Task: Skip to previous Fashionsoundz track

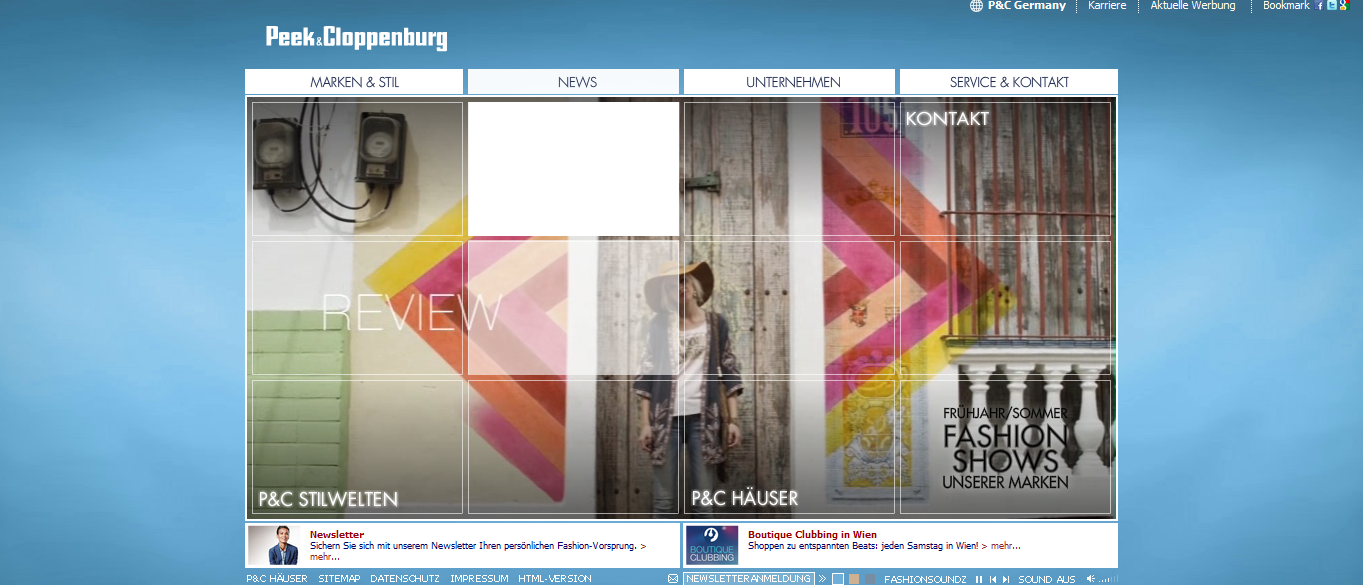Action: [x=992, y=579]
